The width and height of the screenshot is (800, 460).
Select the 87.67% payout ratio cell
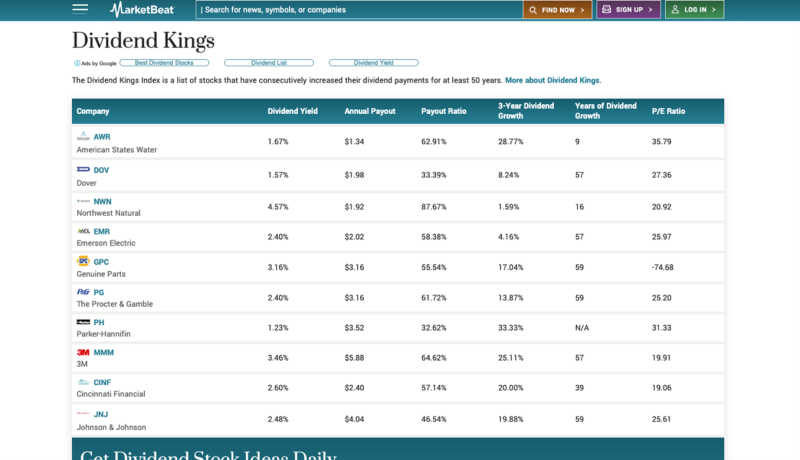pyautogui.click(x=434, y=207)
